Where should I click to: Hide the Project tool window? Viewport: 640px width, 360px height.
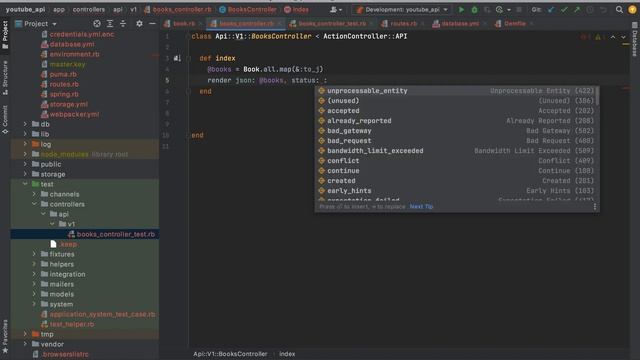(x=152, y=24)
